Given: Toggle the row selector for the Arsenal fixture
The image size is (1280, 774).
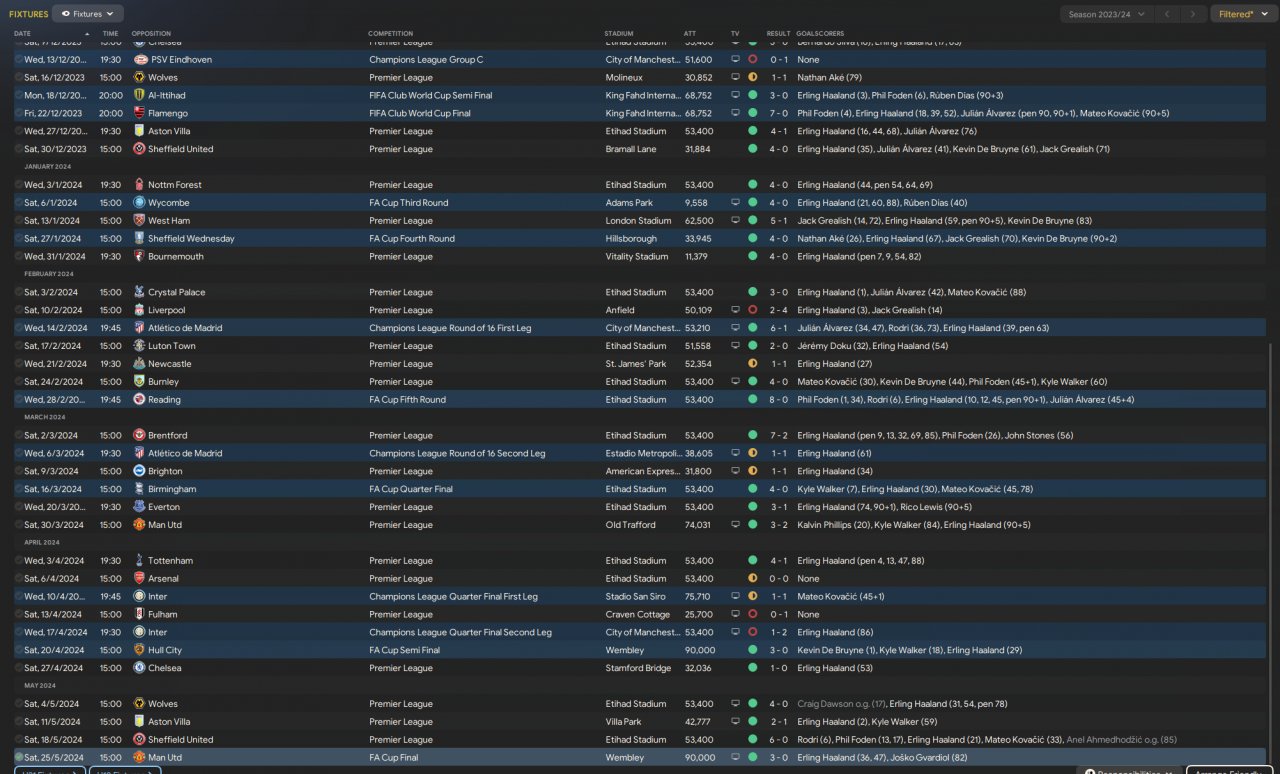Looking at the screenshot, I should (19, 579).
